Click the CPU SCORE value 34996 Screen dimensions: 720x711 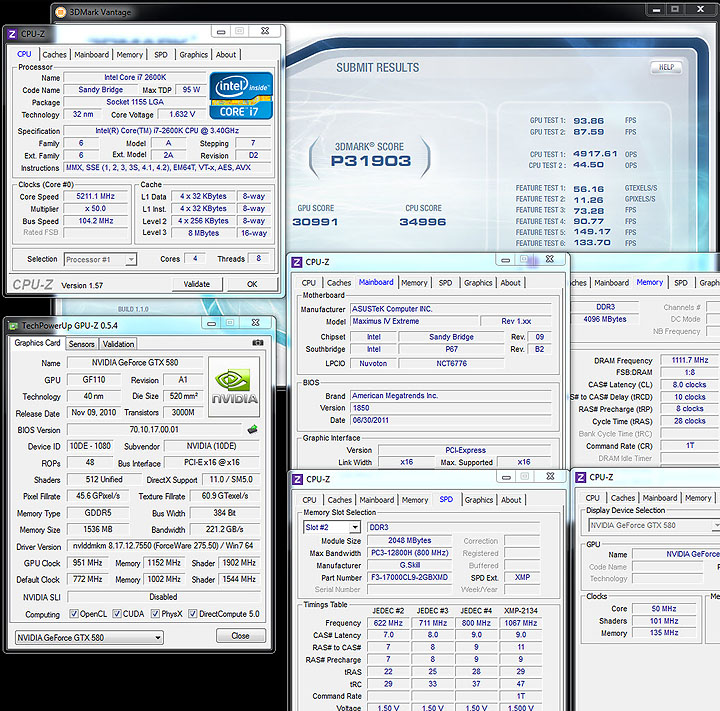[422, 222]
